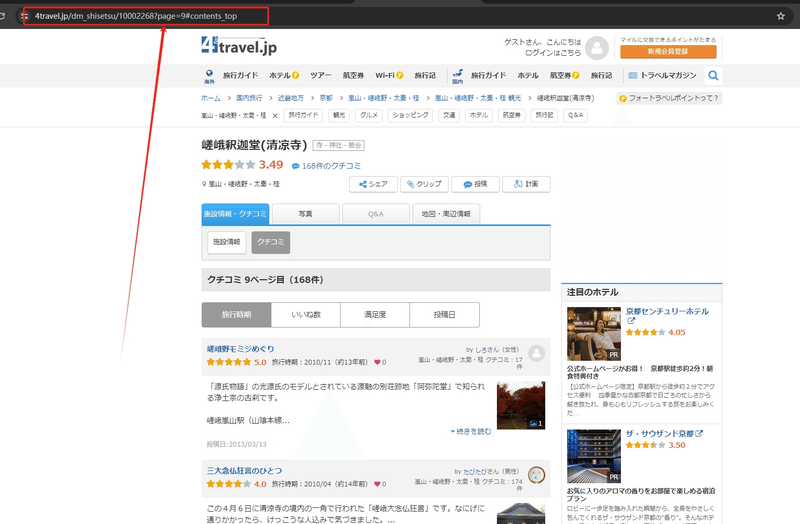Click the 国内旅行 breadcrumb link
Screen dimensions: 800x524
pyautogui.click(x=249, y=98)
